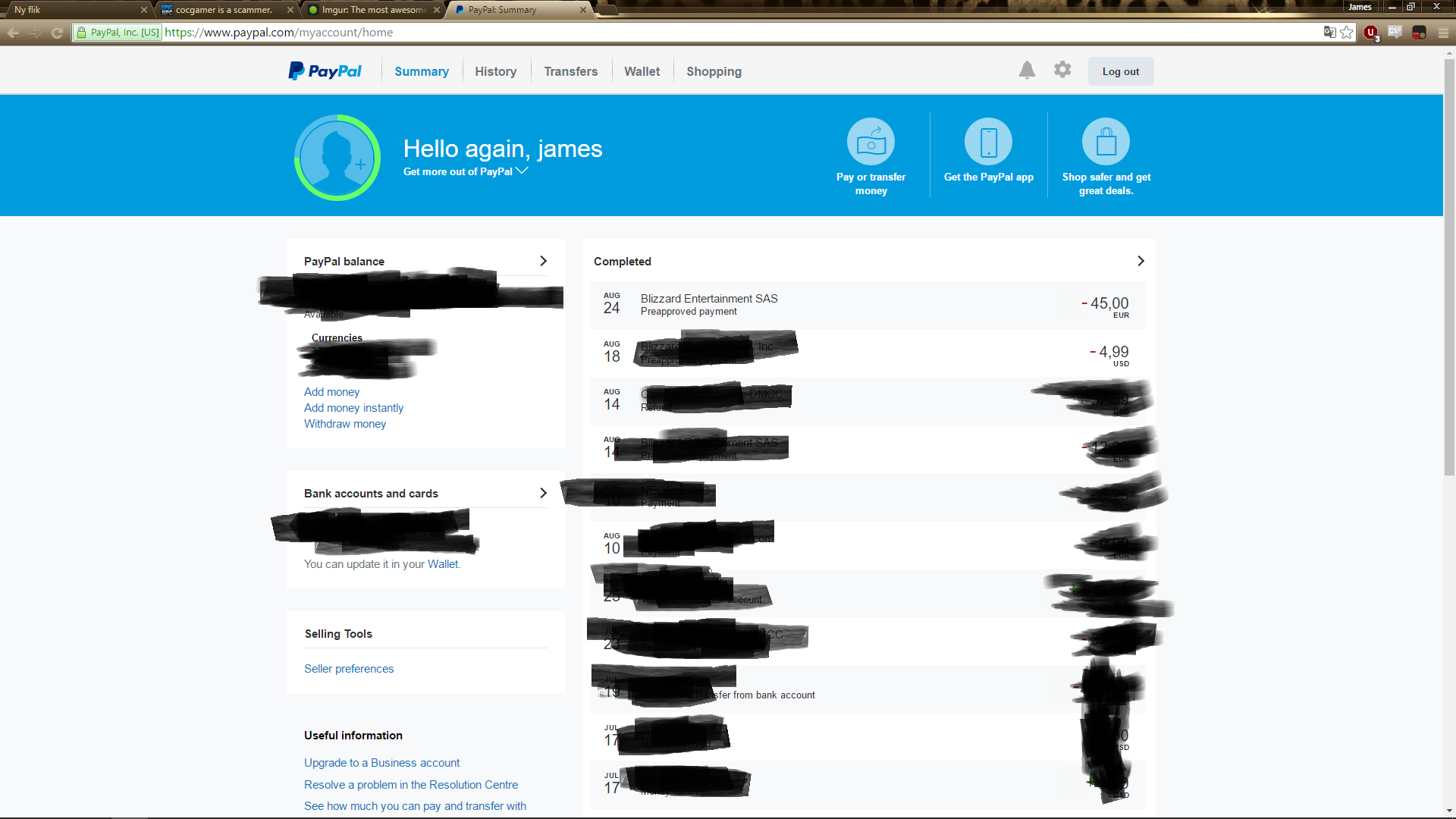Click the red uBlock extension icon
Image resolution: width=1456 pixels, height=819 pixels.
click(1371, 33)
